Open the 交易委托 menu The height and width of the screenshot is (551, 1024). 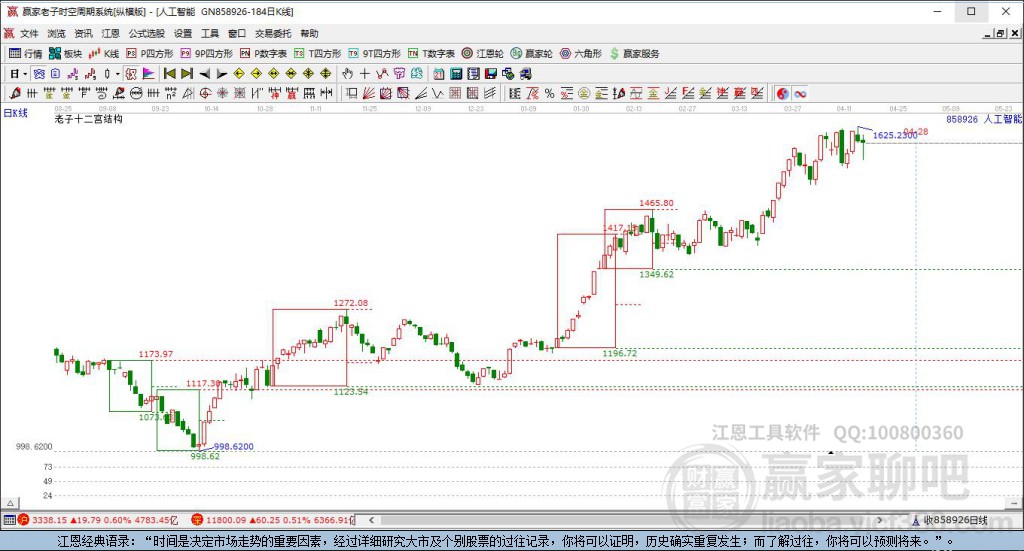coord(273,33)
